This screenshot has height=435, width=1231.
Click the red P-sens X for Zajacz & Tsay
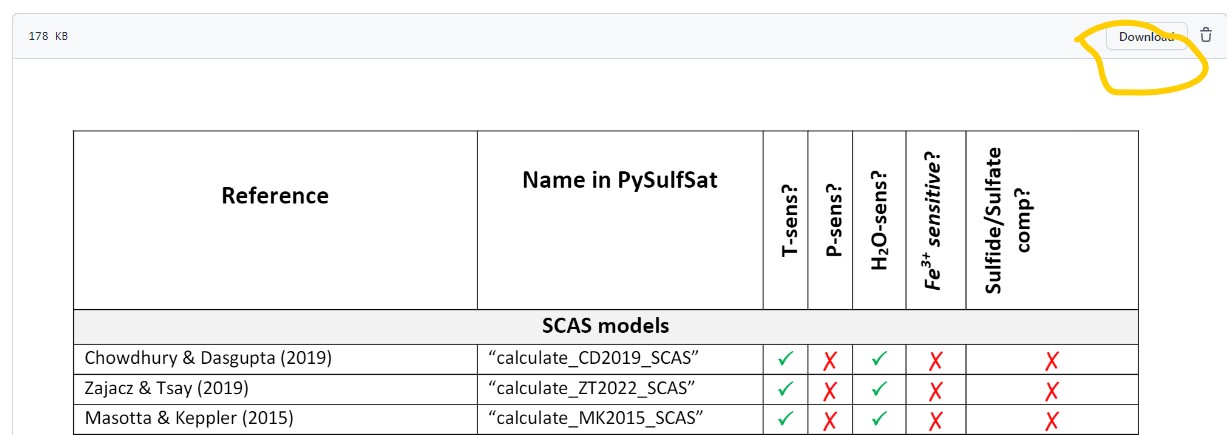[x=830, y=390]
